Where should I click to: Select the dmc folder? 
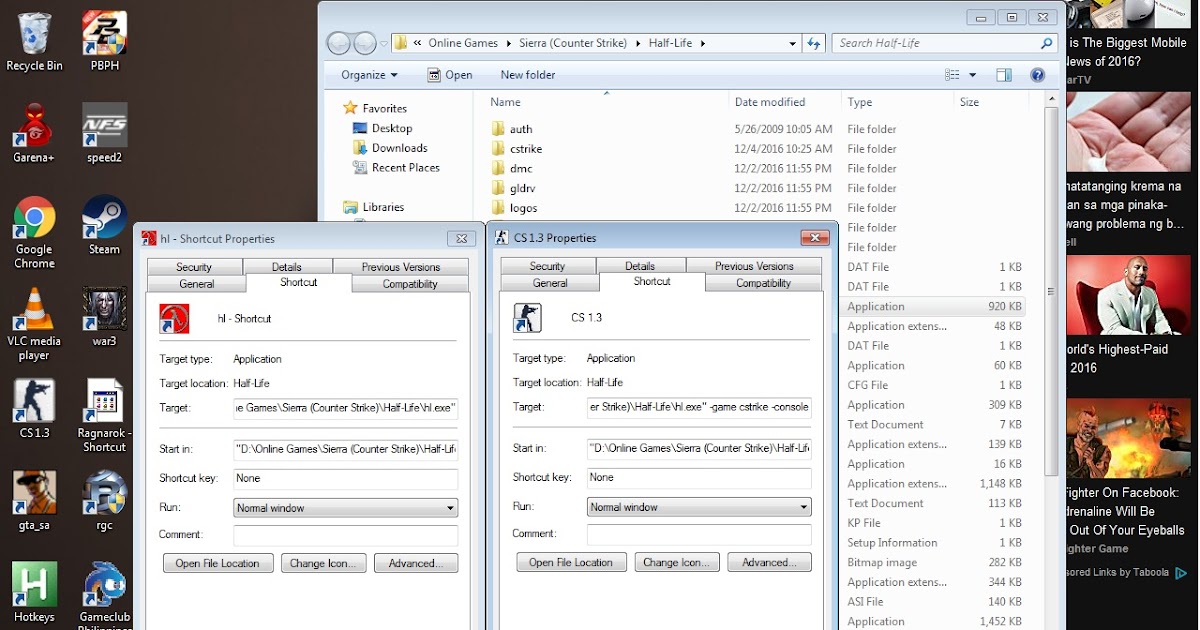512,168
